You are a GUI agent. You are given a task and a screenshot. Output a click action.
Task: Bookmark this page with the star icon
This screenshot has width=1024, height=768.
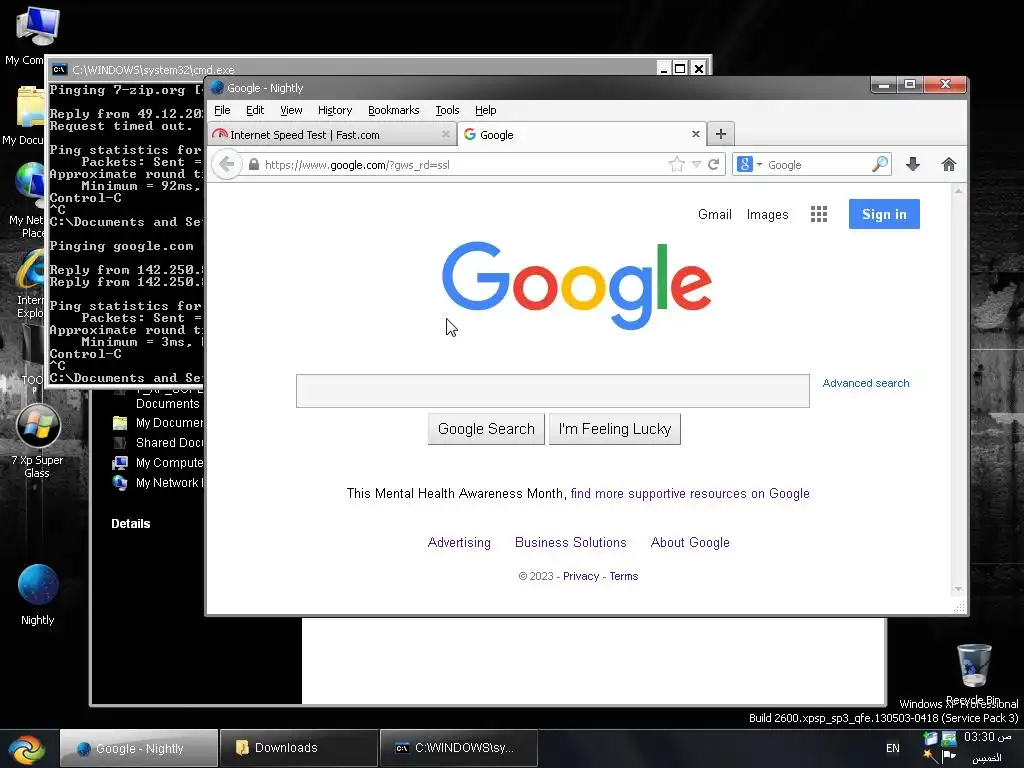pos(677,165)
